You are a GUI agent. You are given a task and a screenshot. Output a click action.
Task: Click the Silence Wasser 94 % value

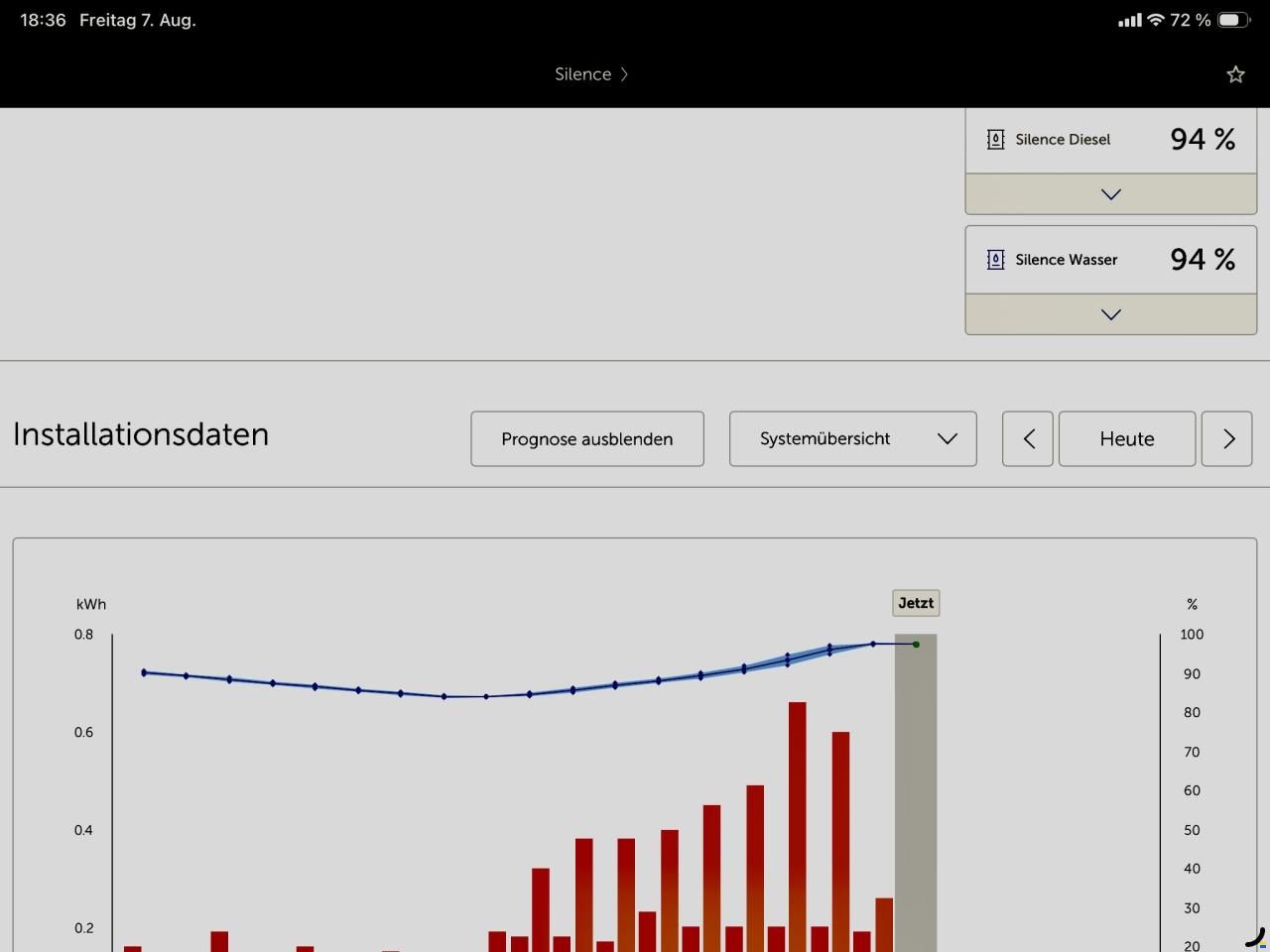coord(1203,260)
